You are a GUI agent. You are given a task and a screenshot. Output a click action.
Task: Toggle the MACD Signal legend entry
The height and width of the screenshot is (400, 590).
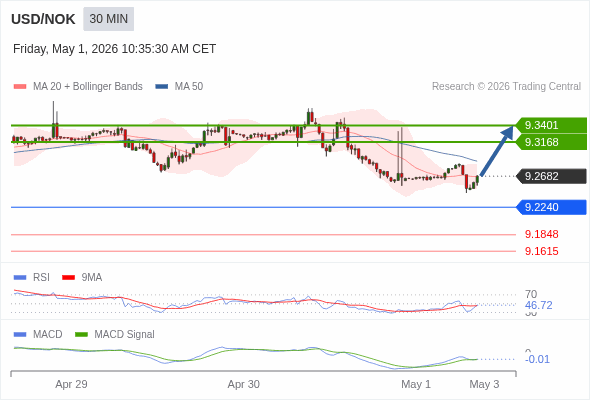coord(115,334)
